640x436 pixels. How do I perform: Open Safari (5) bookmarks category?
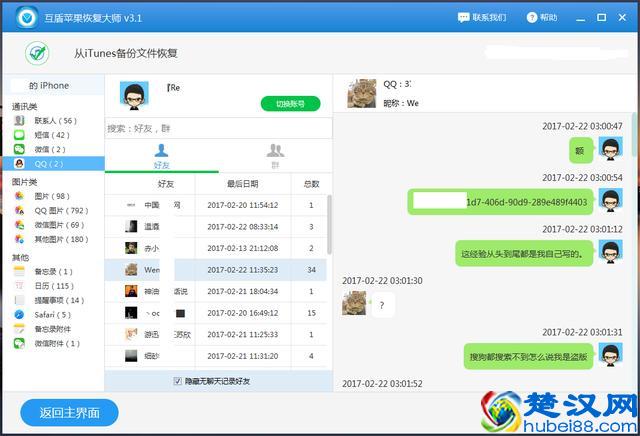[x=52, y=315]
